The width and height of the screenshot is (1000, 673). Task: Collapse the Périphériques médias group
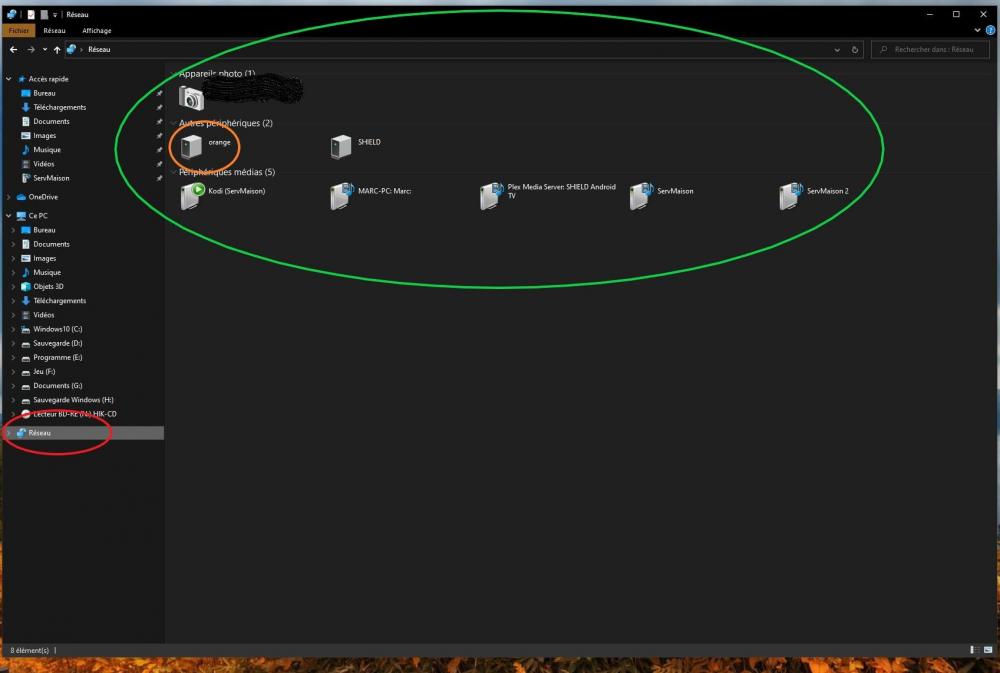pyautogui.click(x=173, y=172)
